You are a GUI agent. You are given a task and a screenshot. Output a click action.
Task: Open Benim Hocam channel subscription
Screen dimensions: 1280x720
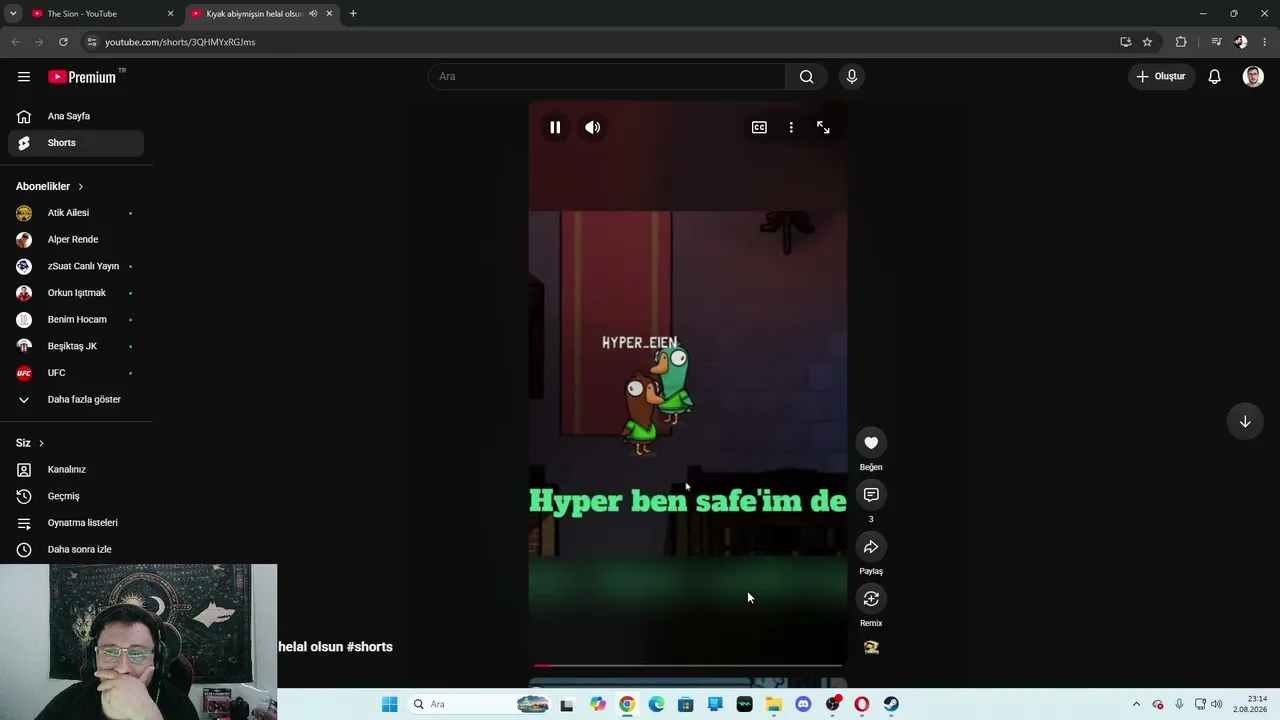[x=76, y=320]
